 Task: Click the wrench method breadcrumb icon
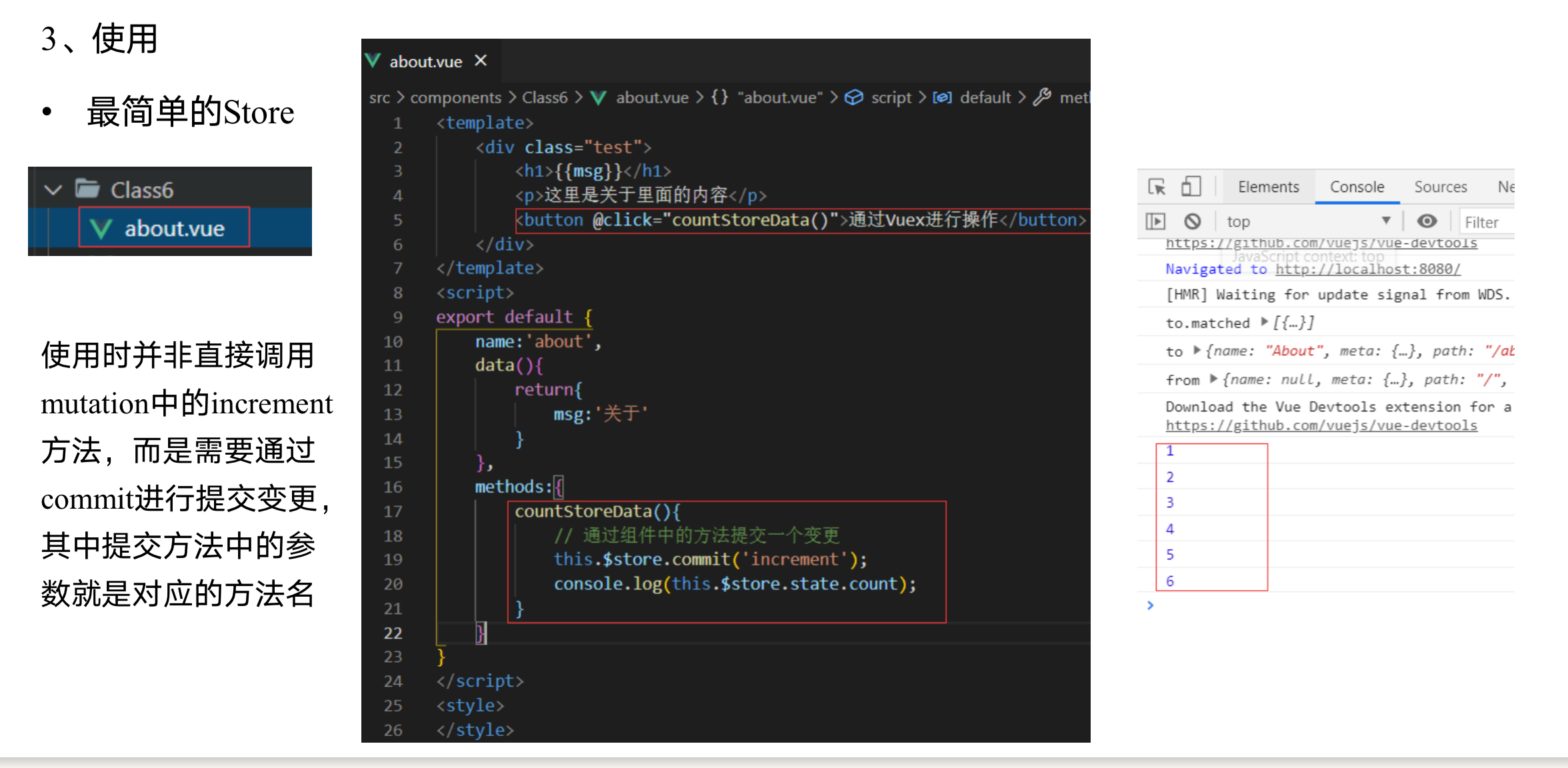click(1042, 97)
